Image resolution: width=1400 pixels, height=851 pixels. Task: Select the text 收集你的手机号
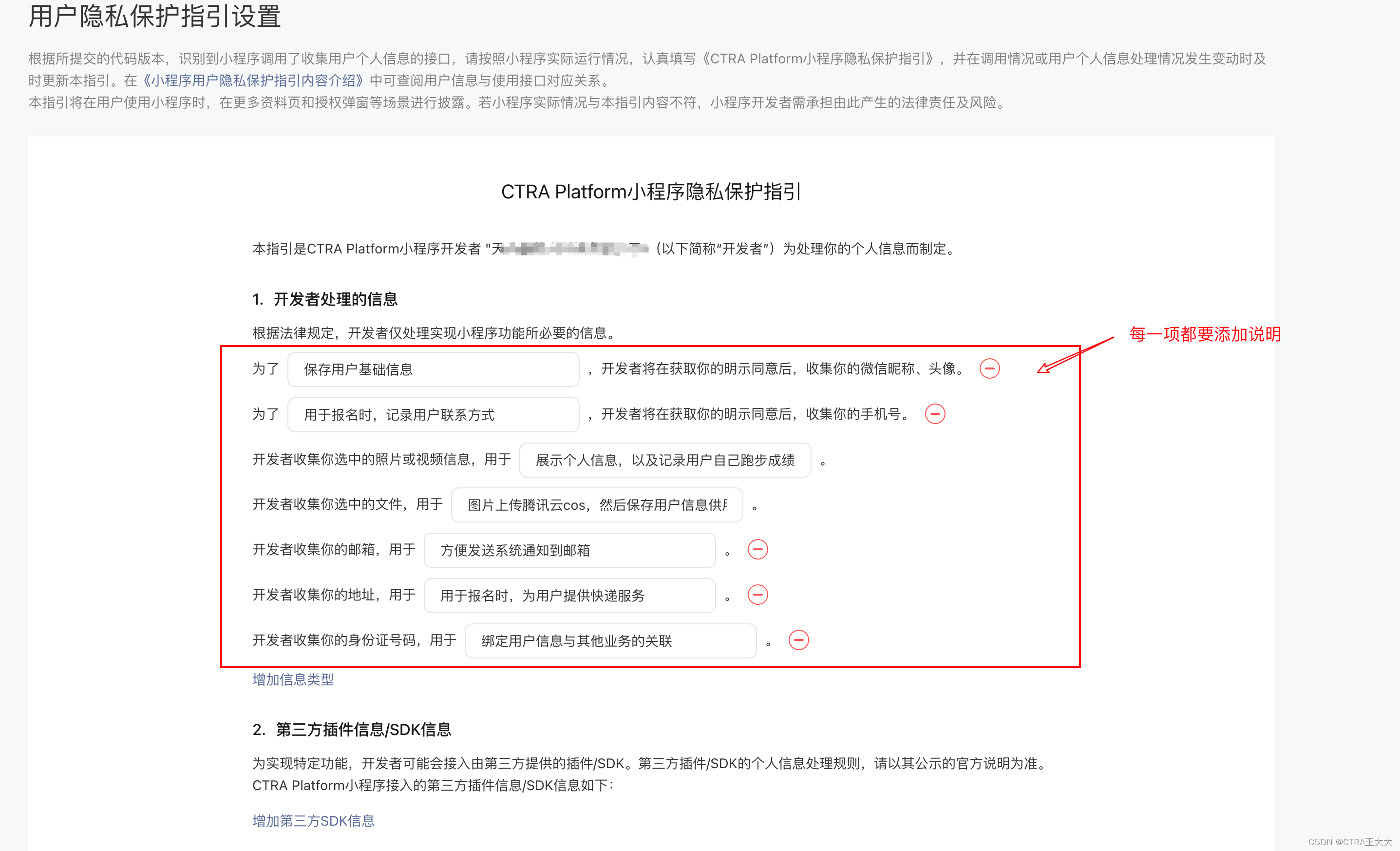click(x=853, y=414)
